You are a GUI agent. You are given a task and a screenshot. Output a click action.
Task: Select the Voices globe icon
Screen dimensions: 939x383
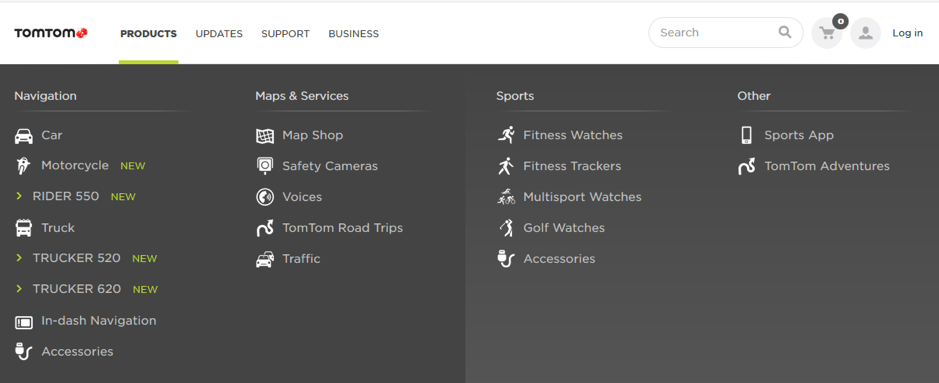click(x=265, y=197)
